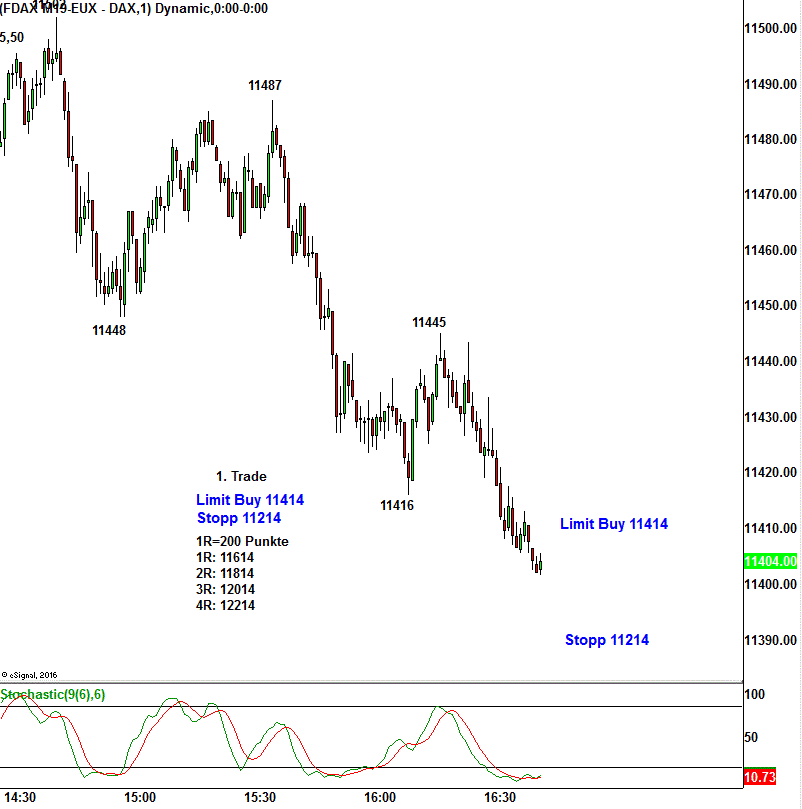Image resolution: width=802 pixels, height=809 pixels.
Task: Click the 11450.00 price axis label
Action: (771, 306)
